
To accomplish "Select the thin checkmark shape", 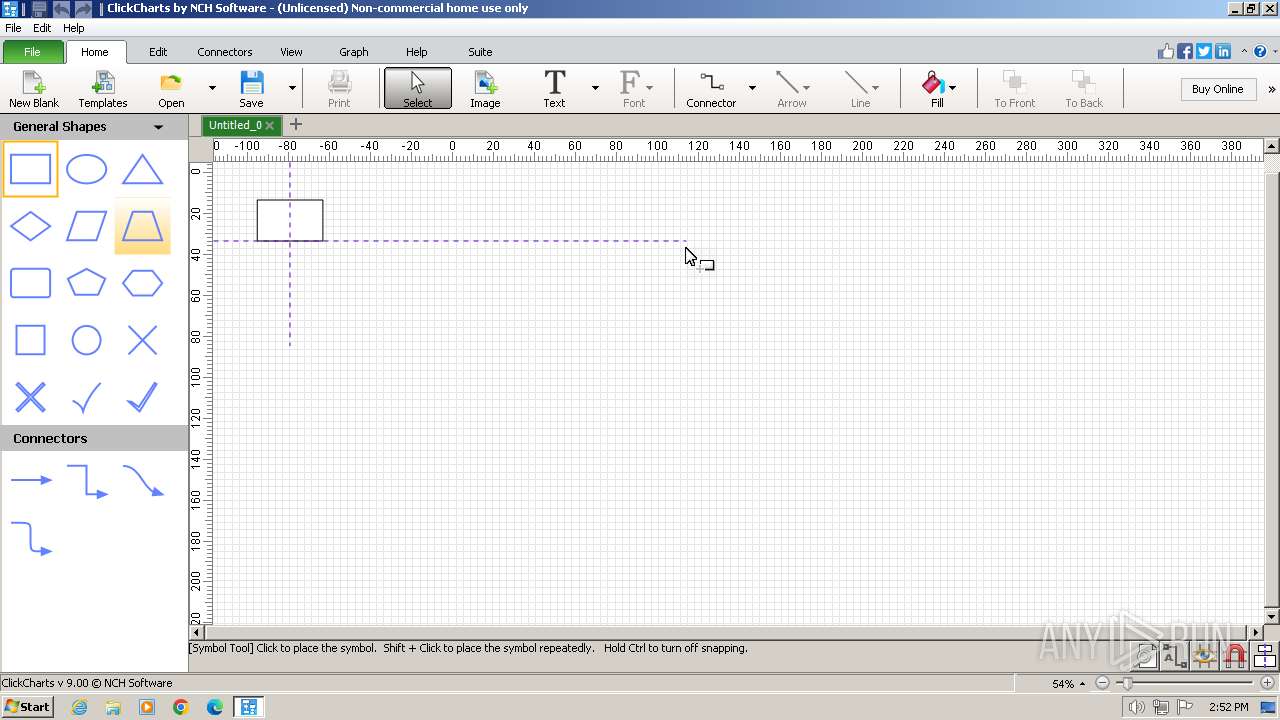I will pyautogui.click(x=86, y=397).
